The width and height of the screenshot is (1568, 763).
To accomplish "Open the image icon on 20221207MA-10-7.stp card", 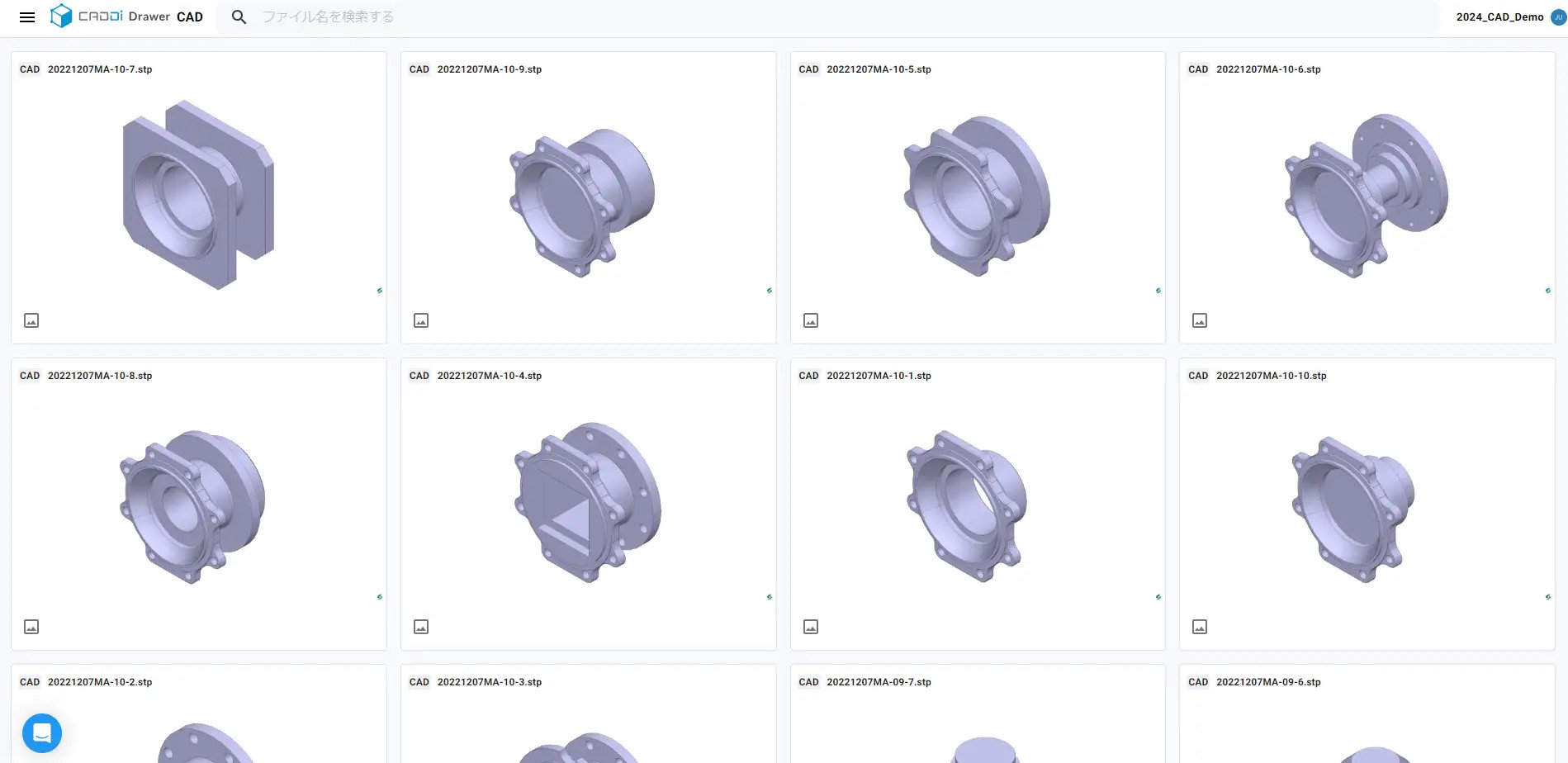I will coord(31,320).
